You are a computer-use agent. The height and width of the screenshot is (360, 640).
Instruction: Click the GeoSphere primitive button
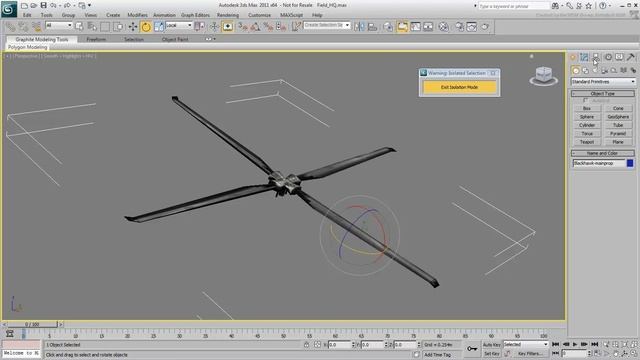(x=618, y=117)
